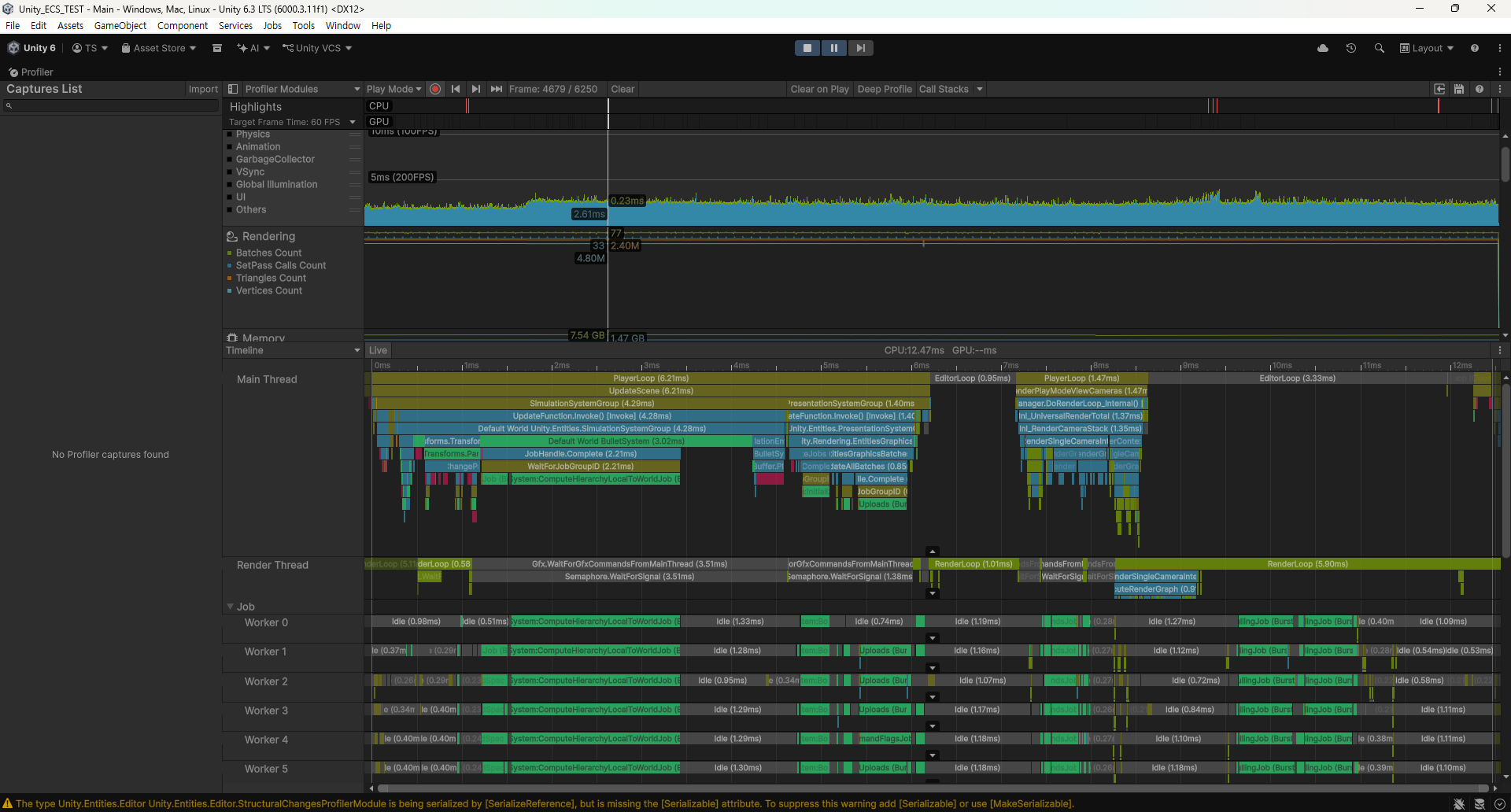Load profiler data from file icon

pos(1439,89)
